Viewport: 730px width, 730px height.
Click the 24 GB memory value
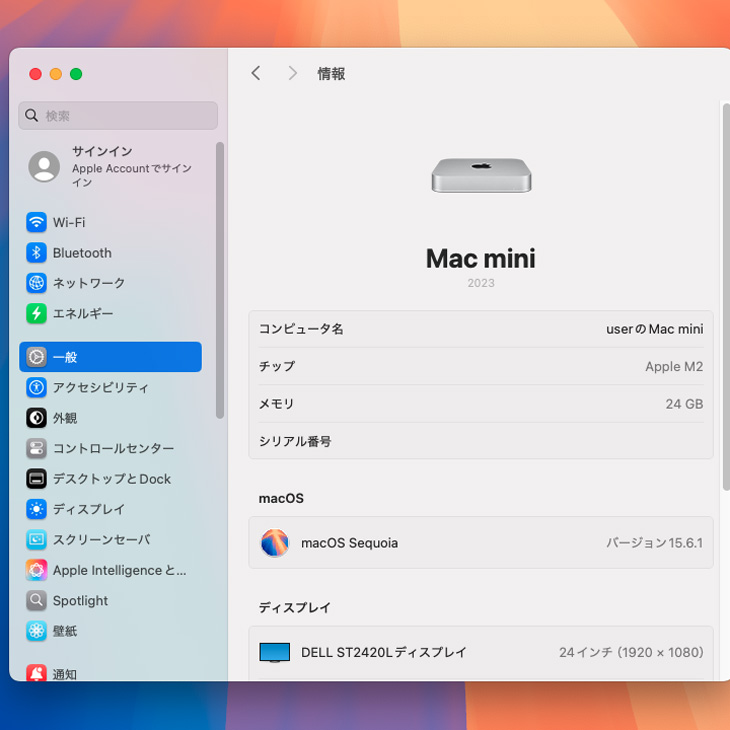click(x=684, y=404)
